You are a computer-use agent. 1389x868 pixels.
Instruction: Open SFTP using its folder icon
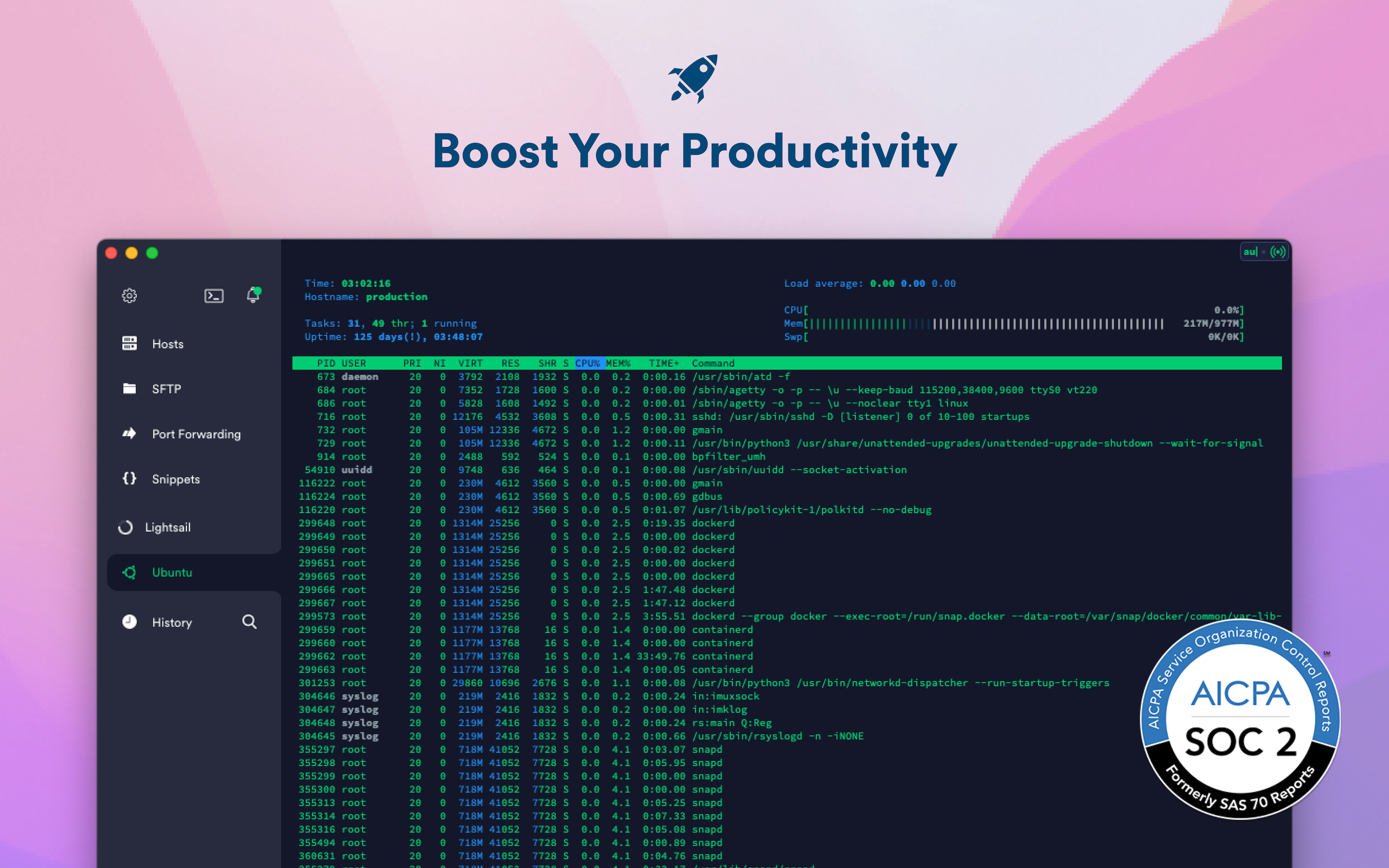click(x=129, y=389)
